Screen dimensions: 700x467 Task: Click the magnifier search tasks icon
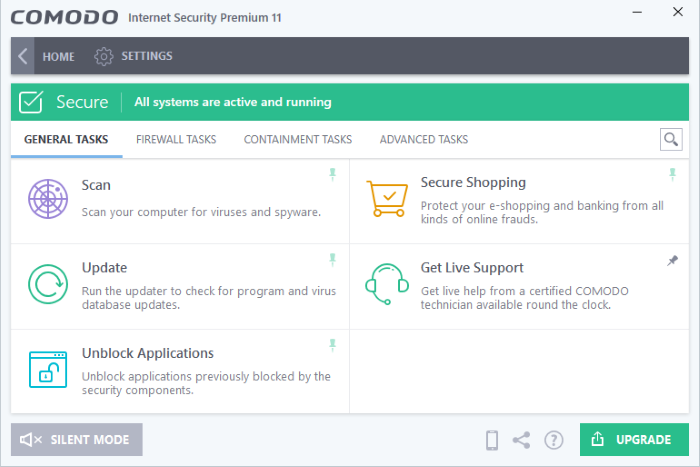click(x=671, y=140)
